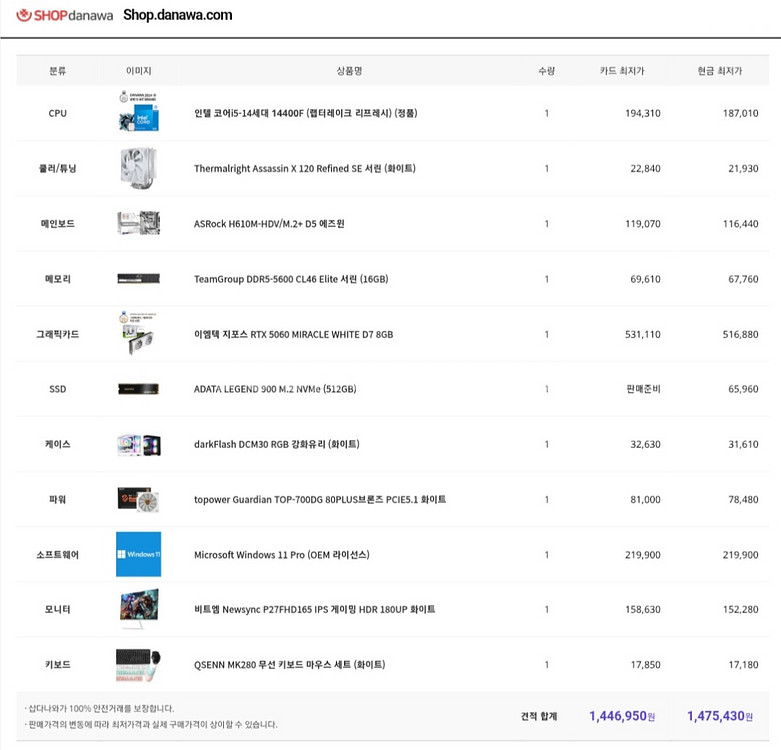The height and width of the screenshot is (750, 781).
Task: Open the Thermalright Assassin cooler thumbnail
Action: (x=138, y=168)
